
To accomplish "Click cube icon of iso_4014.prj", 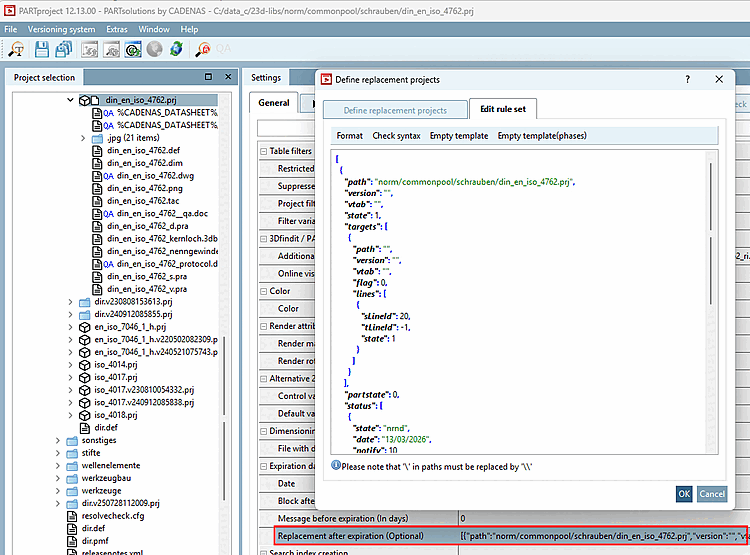I will coord(85,365).
